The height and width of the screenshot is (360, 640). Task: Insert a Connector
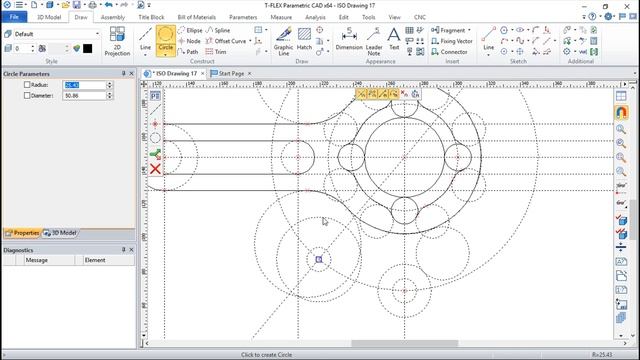coord(449,52)
